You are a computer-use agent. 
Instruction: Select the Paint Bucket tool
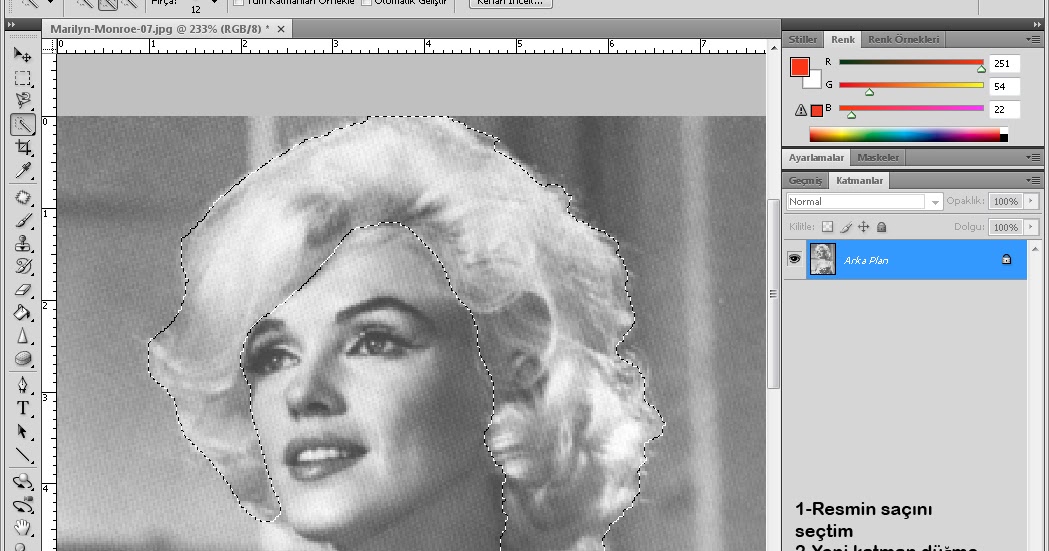pyautogui.click(x=23, y=312)
